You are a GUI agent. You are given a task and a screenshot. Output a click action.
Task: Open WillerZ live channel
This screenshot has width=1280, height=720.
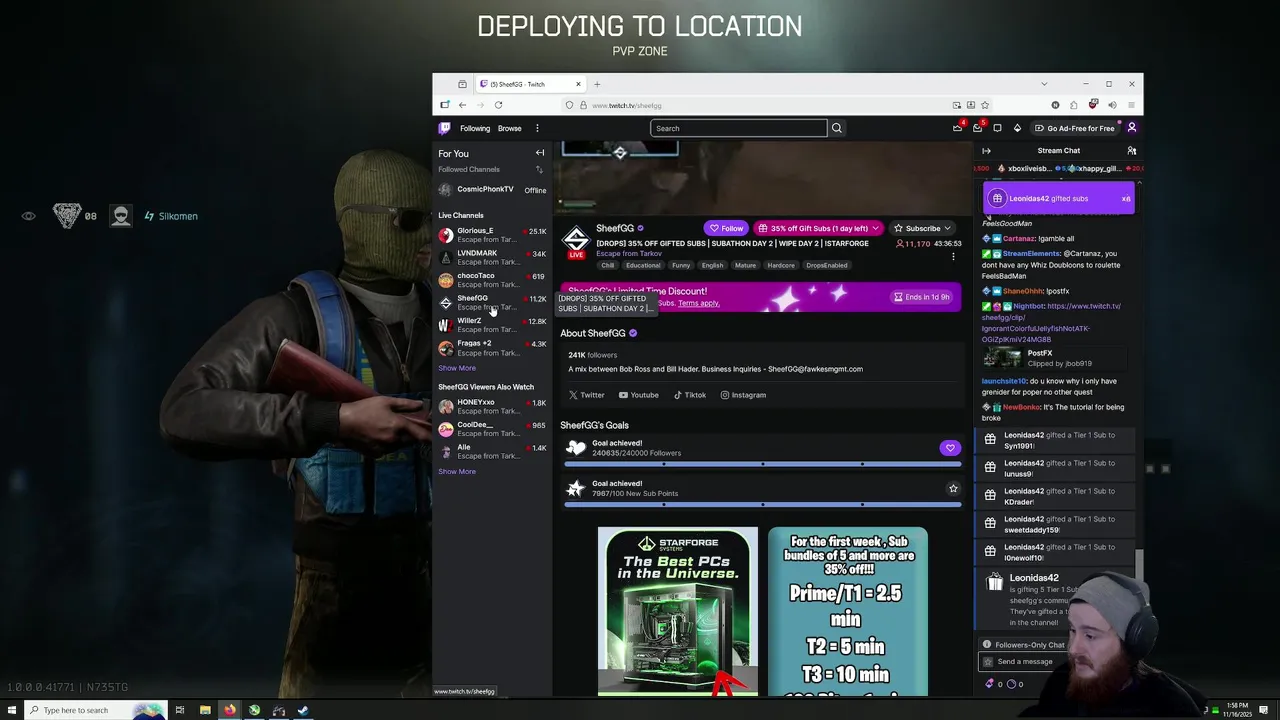pos(492,325)
